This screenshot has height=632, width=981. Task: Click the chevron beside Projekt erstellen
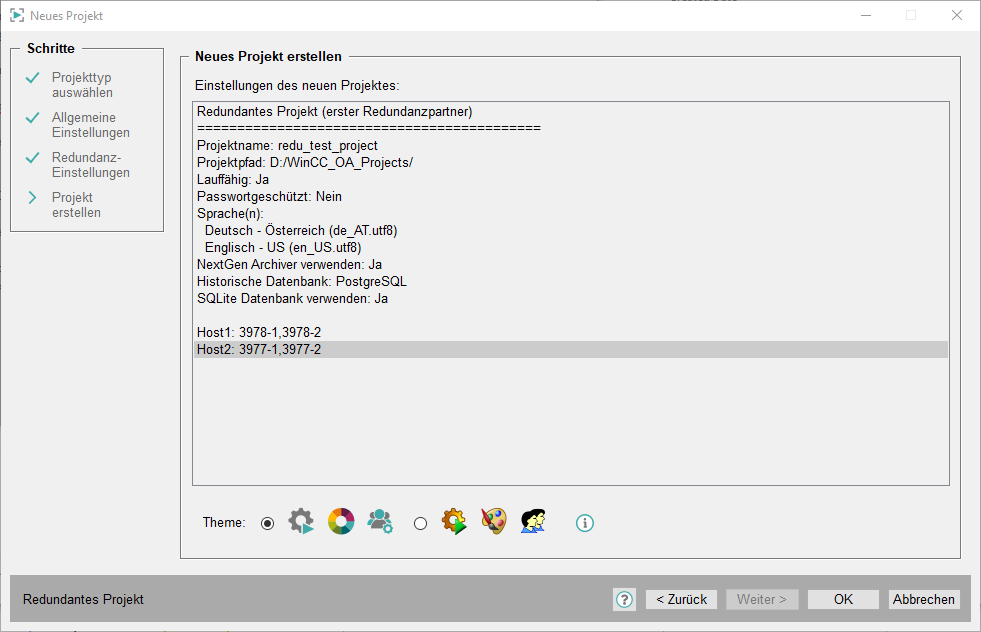point(33,198)
